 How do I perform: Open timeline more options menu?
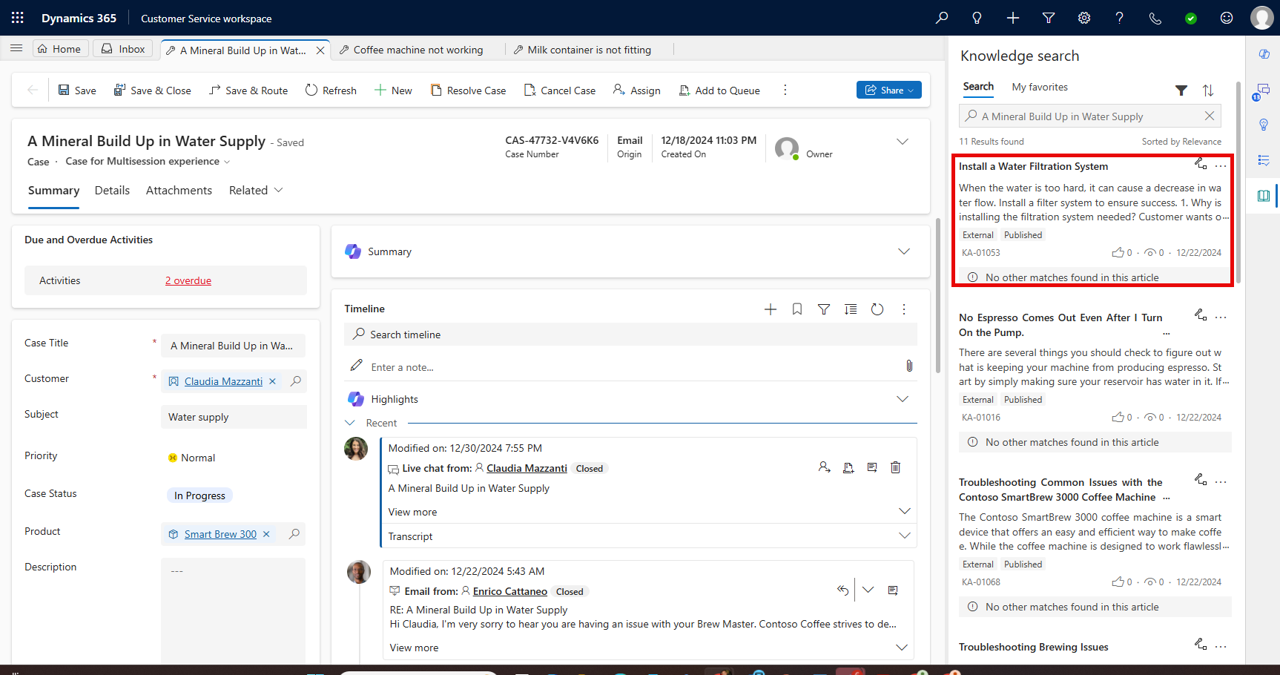tap(904, 309)
